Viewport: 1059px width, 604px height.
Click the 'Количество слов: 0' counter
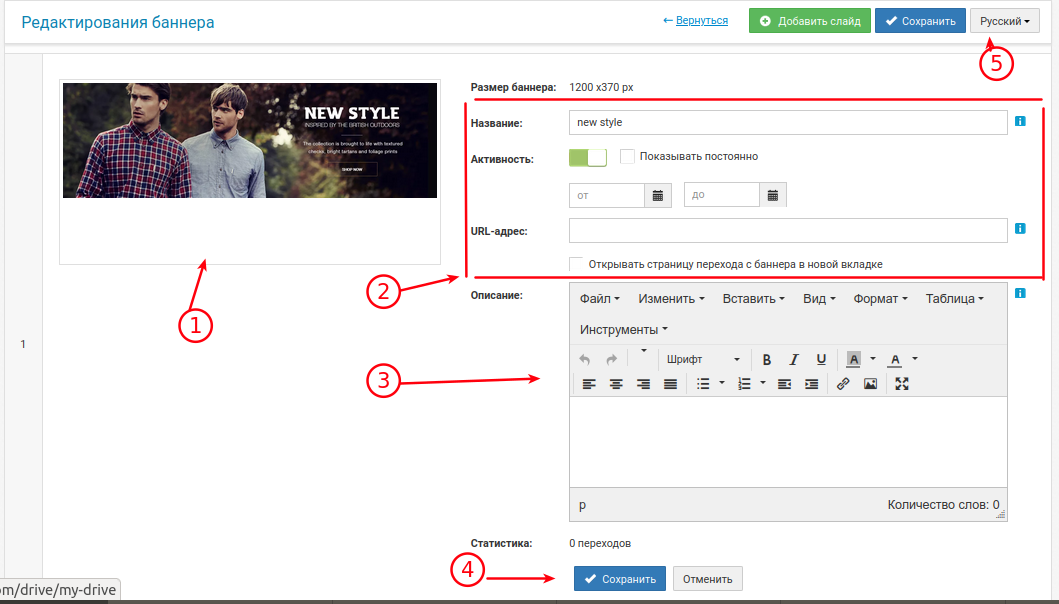(944, 505)
